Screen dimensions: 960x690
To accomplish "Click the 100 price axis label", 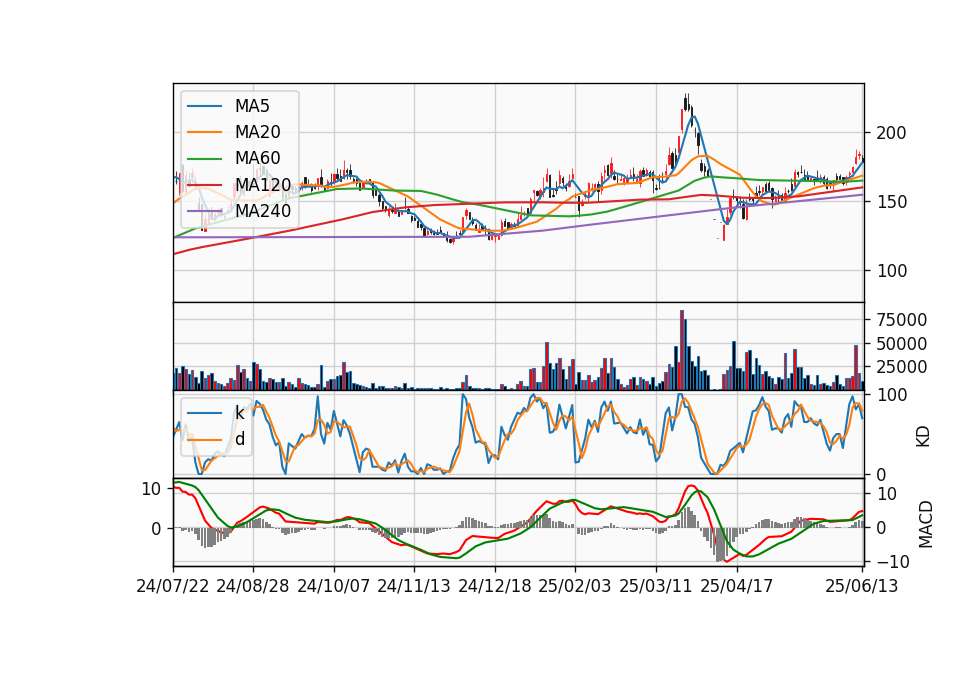I will coord(891,271).
